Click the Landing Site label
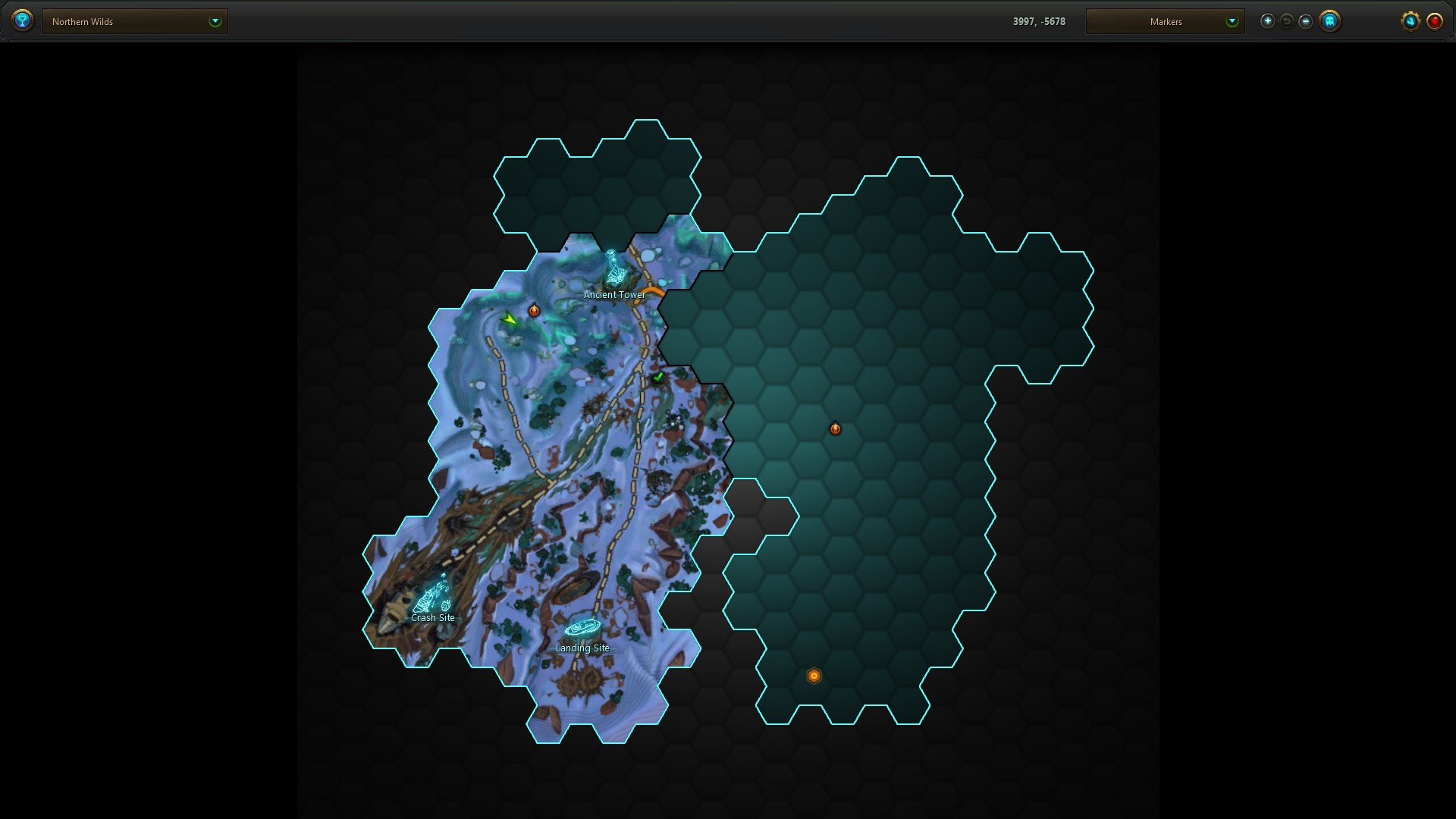Screen dimensions: 1456x819 (x=582, y=648)
